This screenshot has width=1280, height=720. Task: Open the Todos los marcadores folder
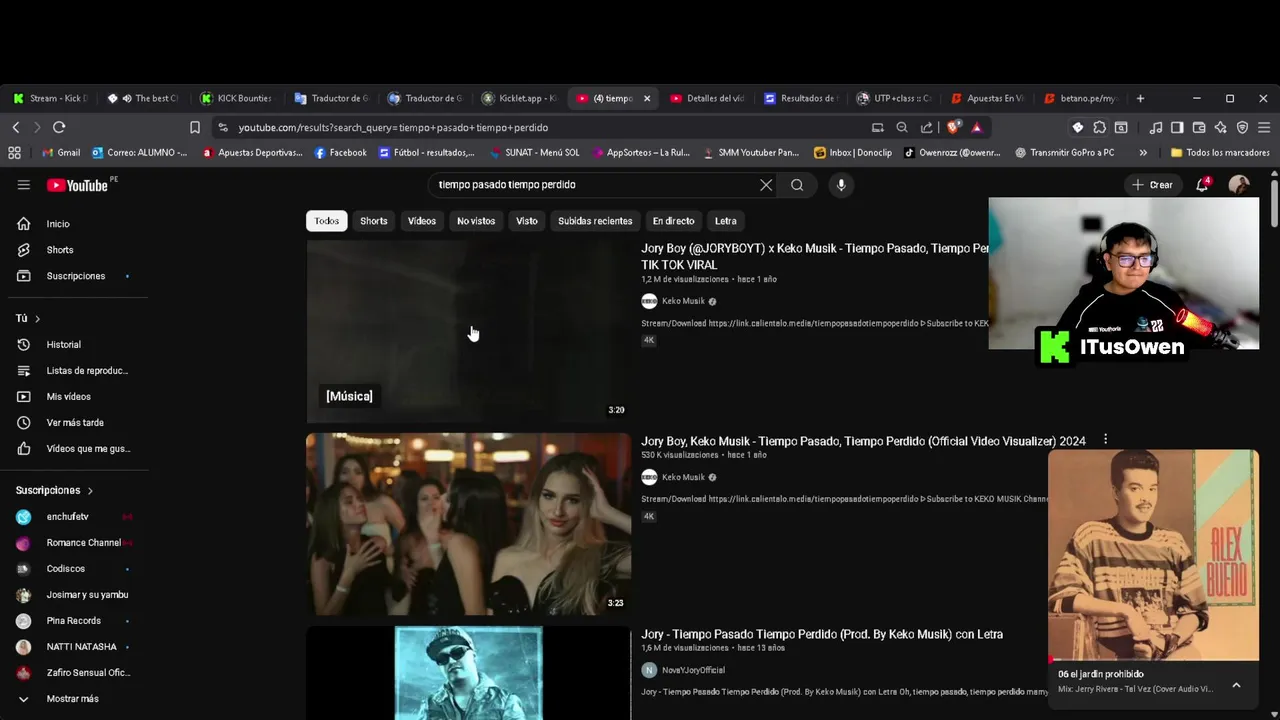coord(1220,153)
